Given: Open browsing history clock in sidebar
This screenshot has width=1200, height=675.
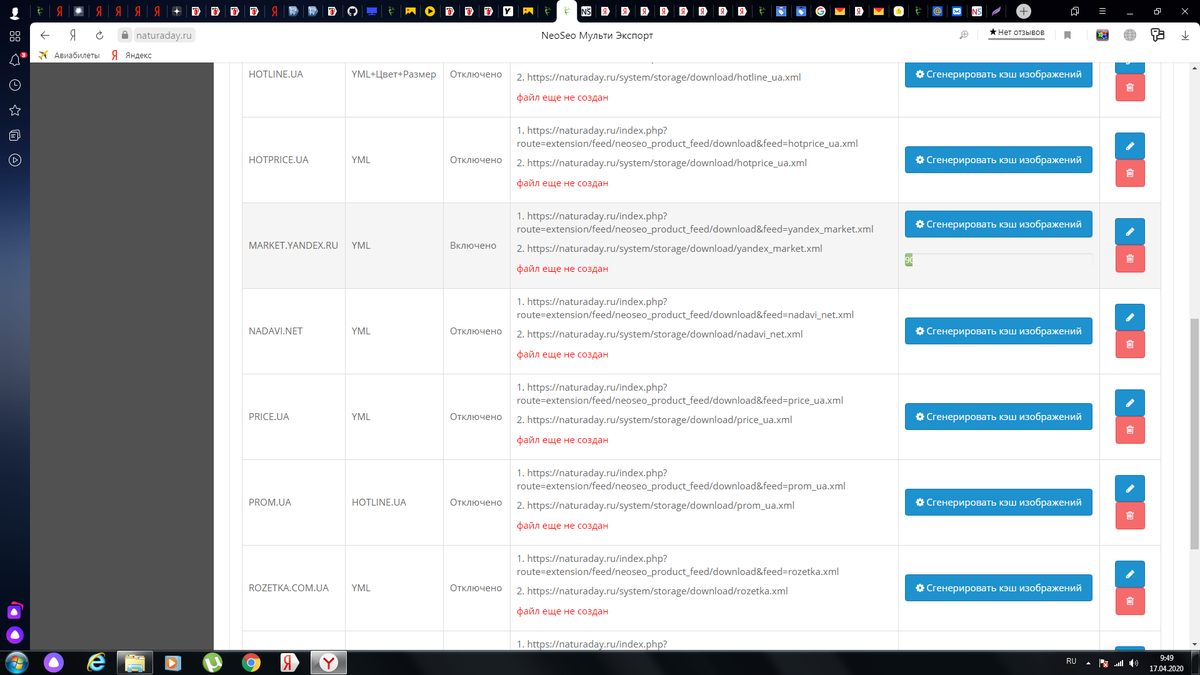Looking at the screenshot, I should [15, 85].
